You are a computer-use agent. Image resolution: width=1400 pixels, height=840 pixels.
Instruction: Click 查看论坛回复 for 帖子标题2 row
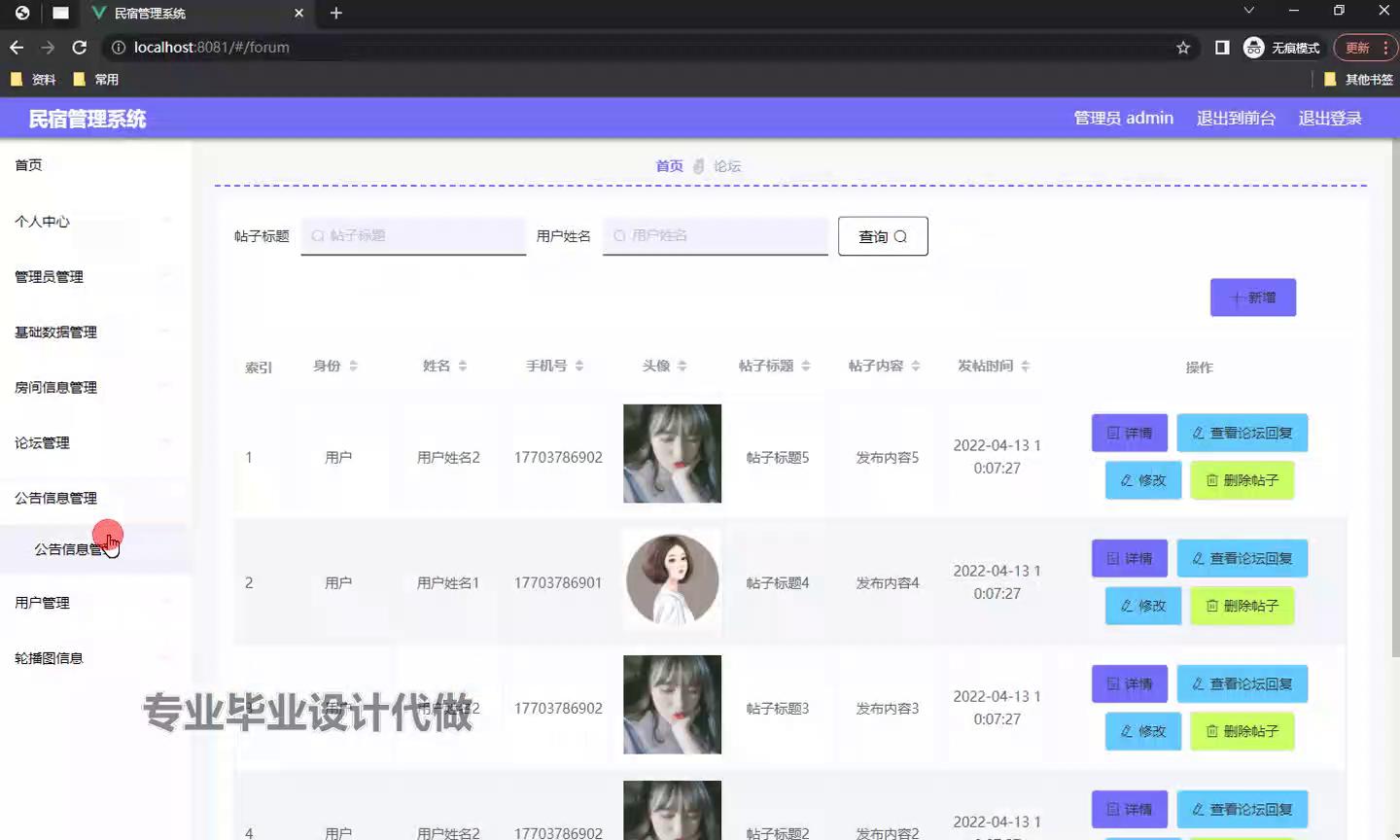click(1242, 809)
